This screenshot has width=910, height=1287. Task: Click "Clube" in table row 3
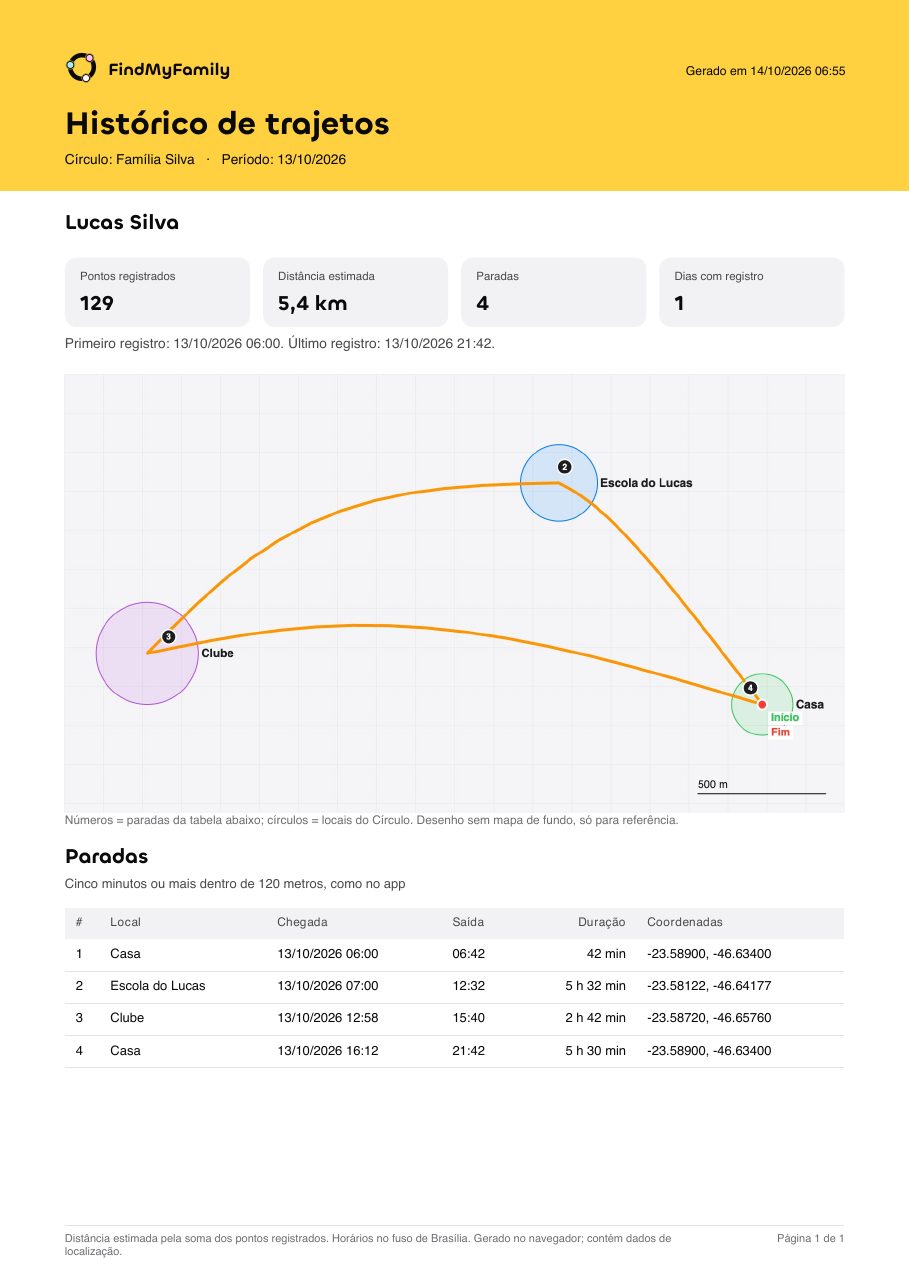click(x=127, y=1018)
